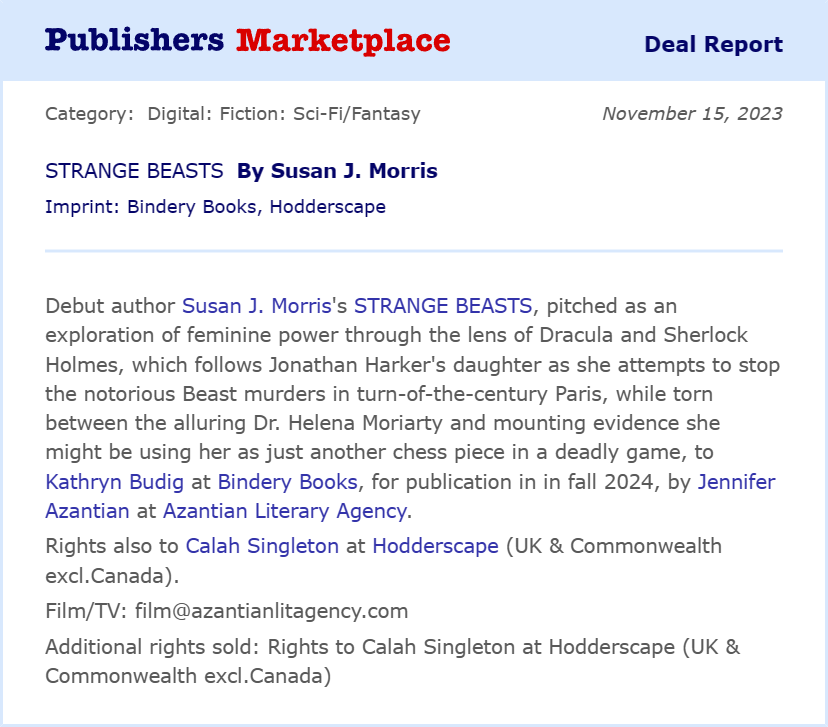828x727 pixels.
Task: Follow the blue Hodderscape hyperlink
Action: [x=435, y=546]
